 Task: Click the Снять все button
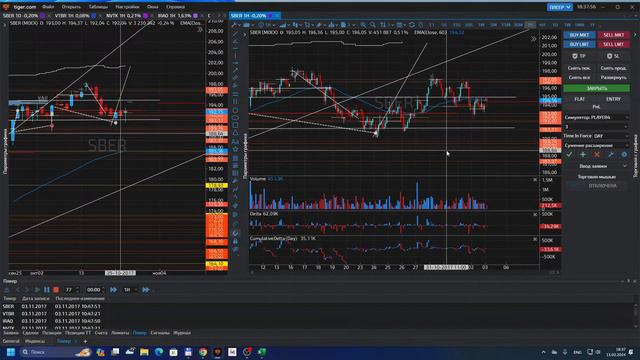[x=579, y=77]
